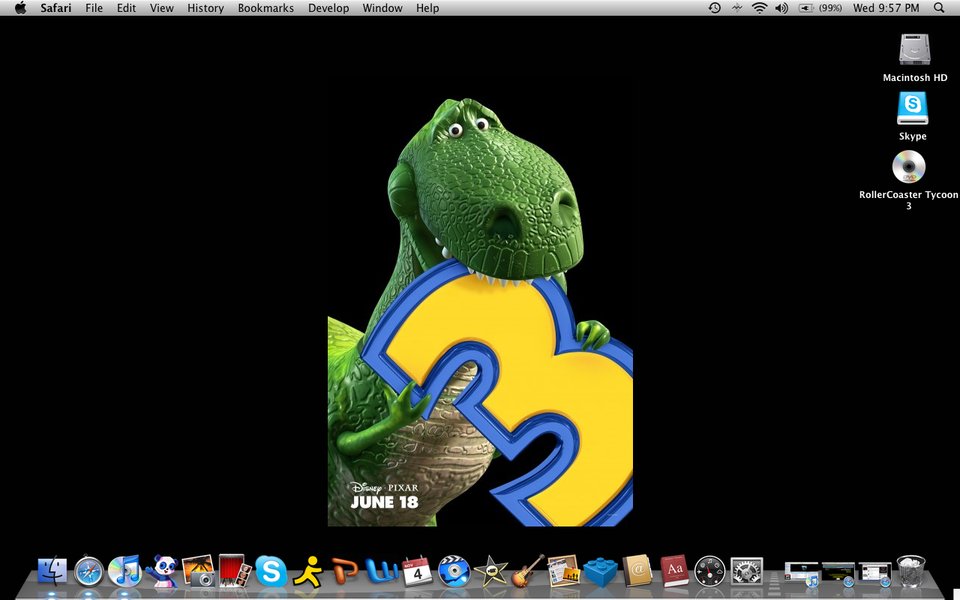This screenshot has height=600, width=960.
Task: Open the Edit menu
Action: tap(126, 8)
